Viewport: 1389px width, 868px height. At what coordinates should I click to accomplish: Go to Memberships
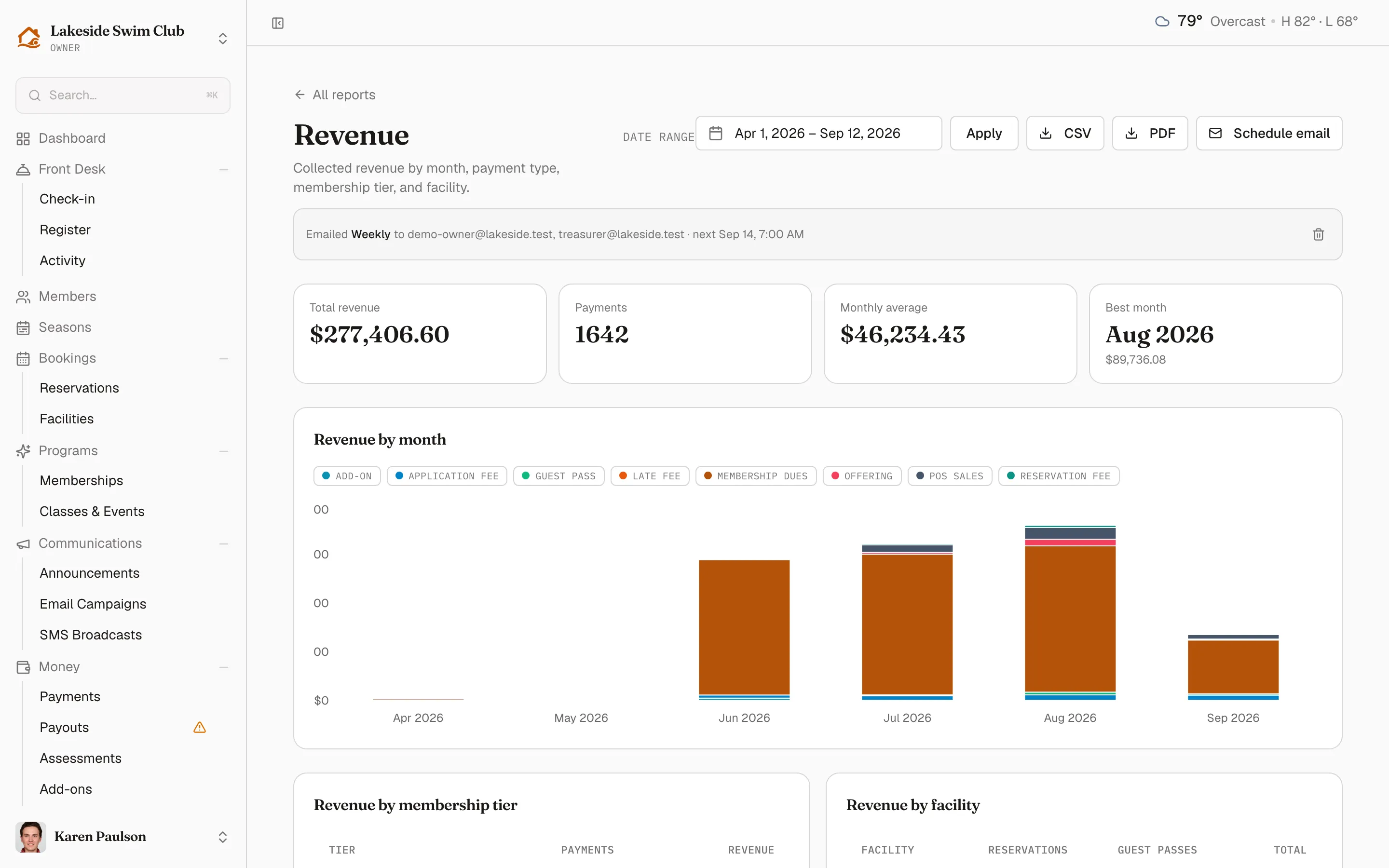82,480
